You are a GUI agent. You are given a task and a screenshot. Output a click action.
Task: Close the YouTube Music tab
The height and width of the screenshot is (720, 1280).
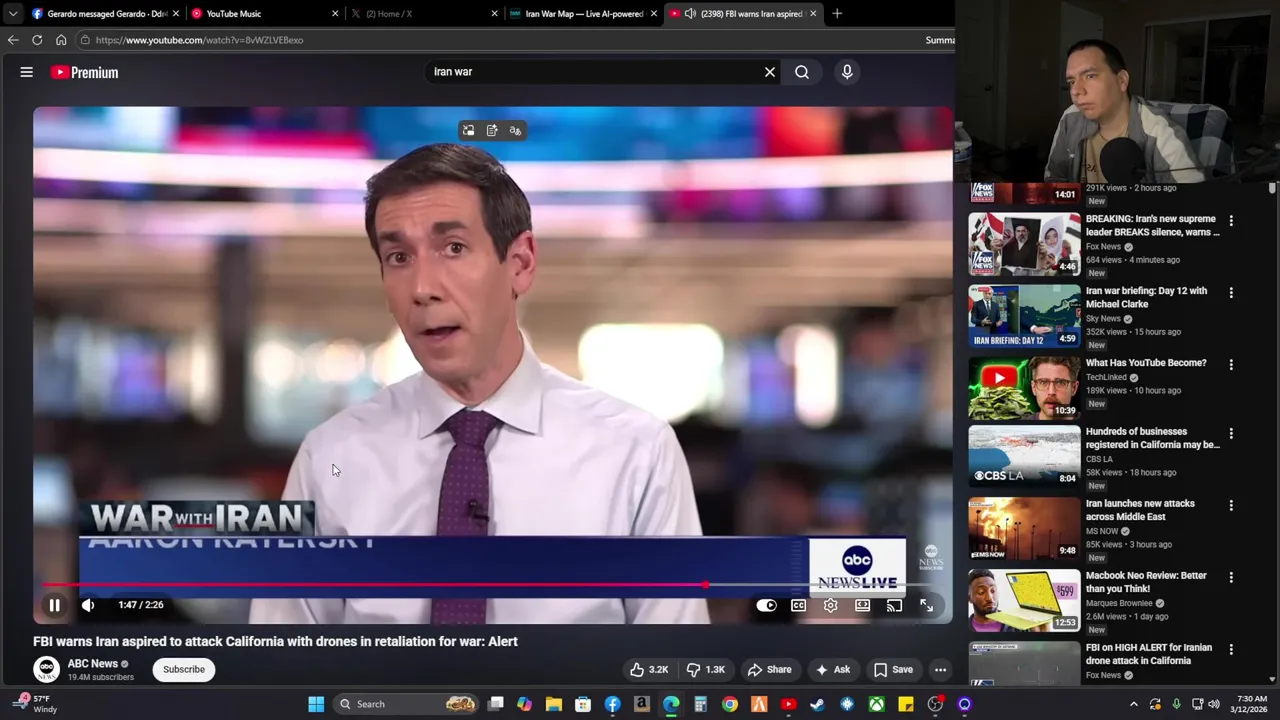pos(335,14)
